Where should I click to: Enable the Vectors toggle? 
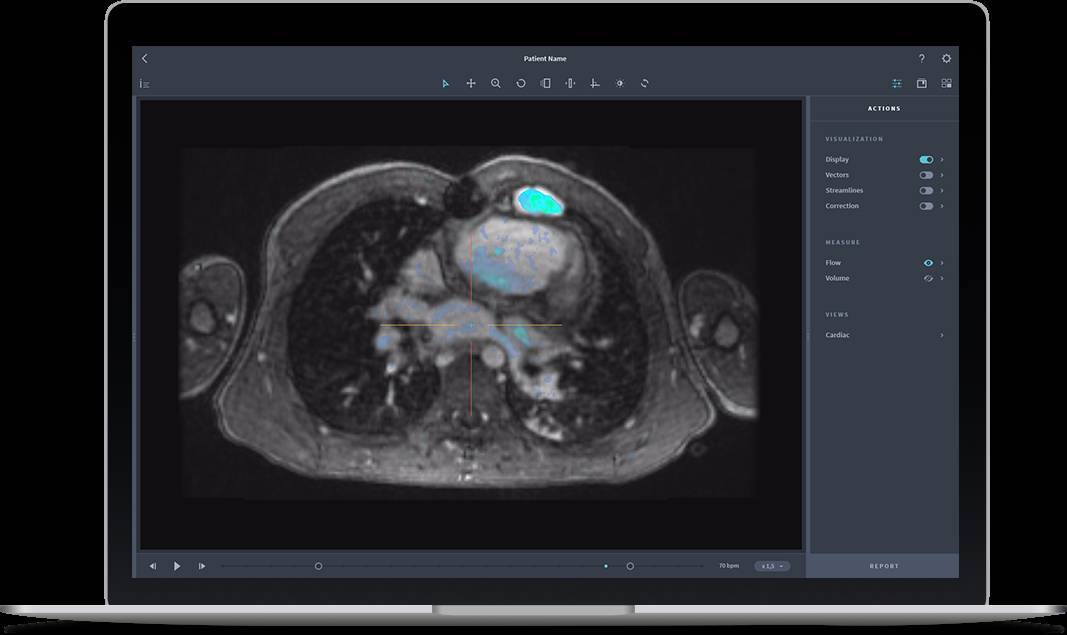pyautogui.click(x=926, y=175)
